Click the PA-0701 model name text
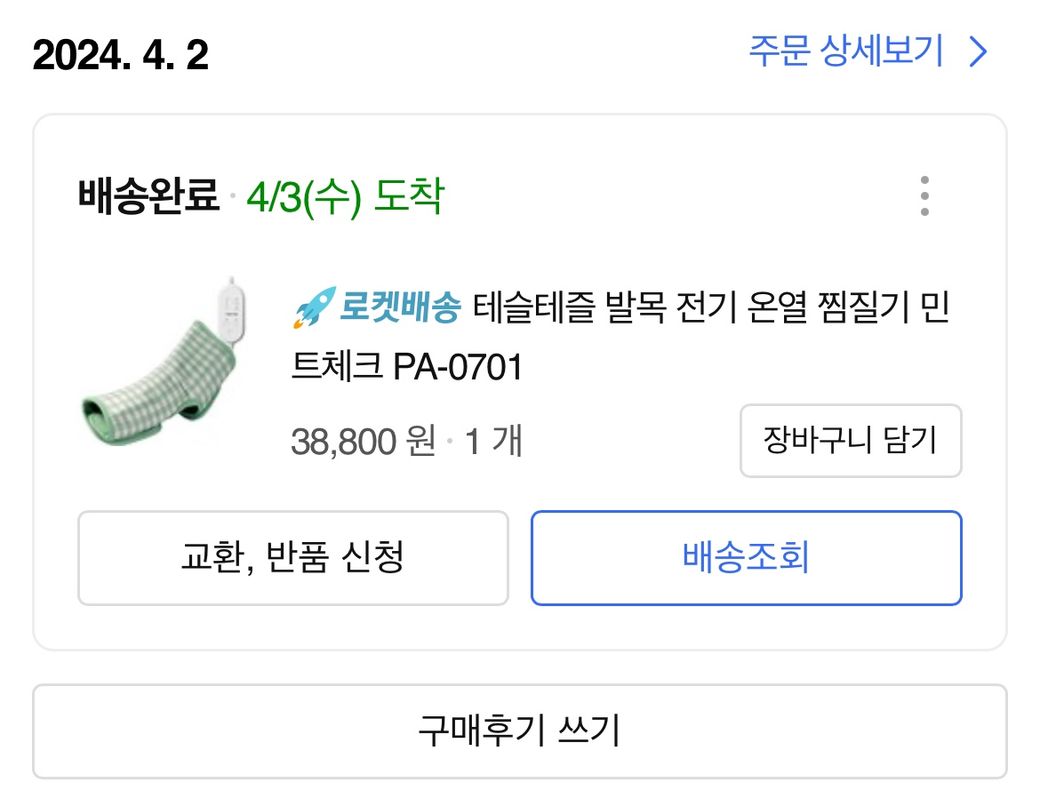1040x790 pixels. click(458, 368)
